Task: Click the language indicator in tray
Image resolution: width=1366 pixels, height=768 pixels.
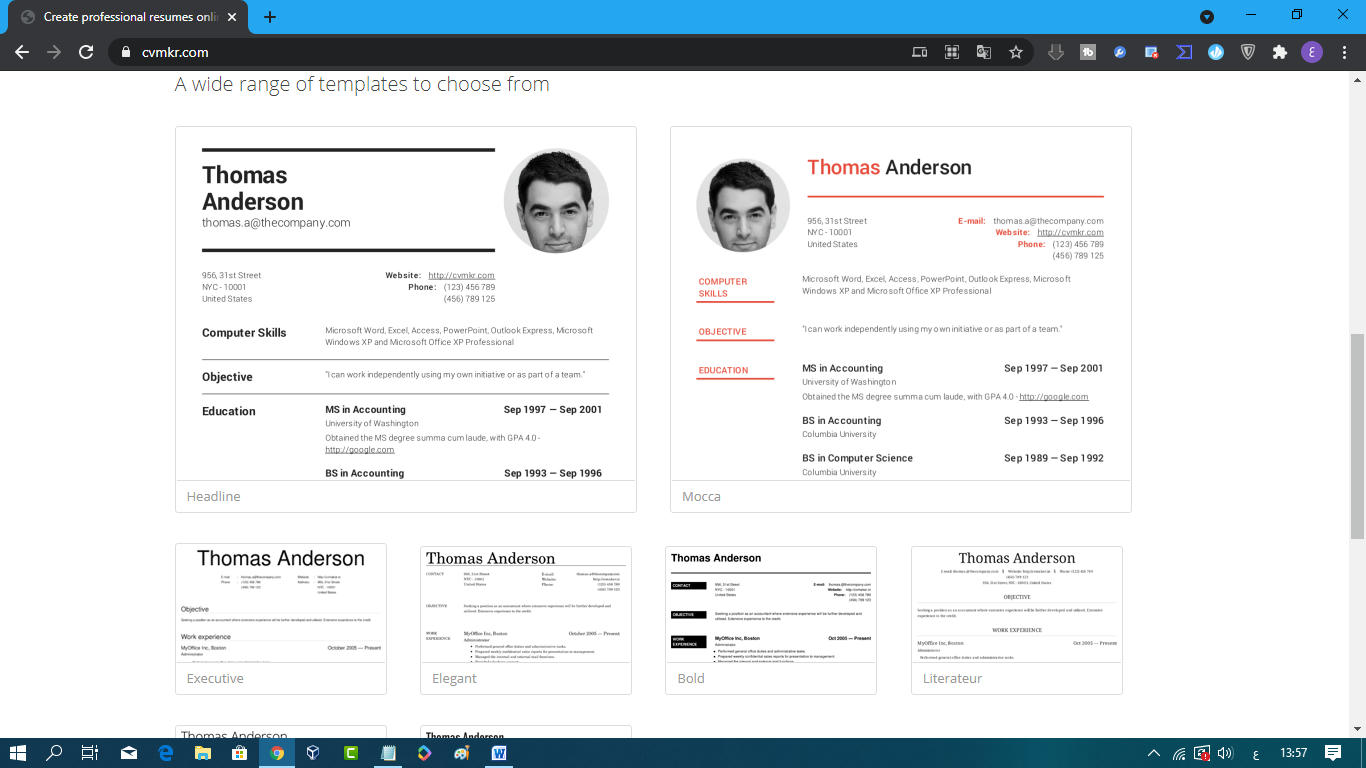Action: pos(1254,753)
